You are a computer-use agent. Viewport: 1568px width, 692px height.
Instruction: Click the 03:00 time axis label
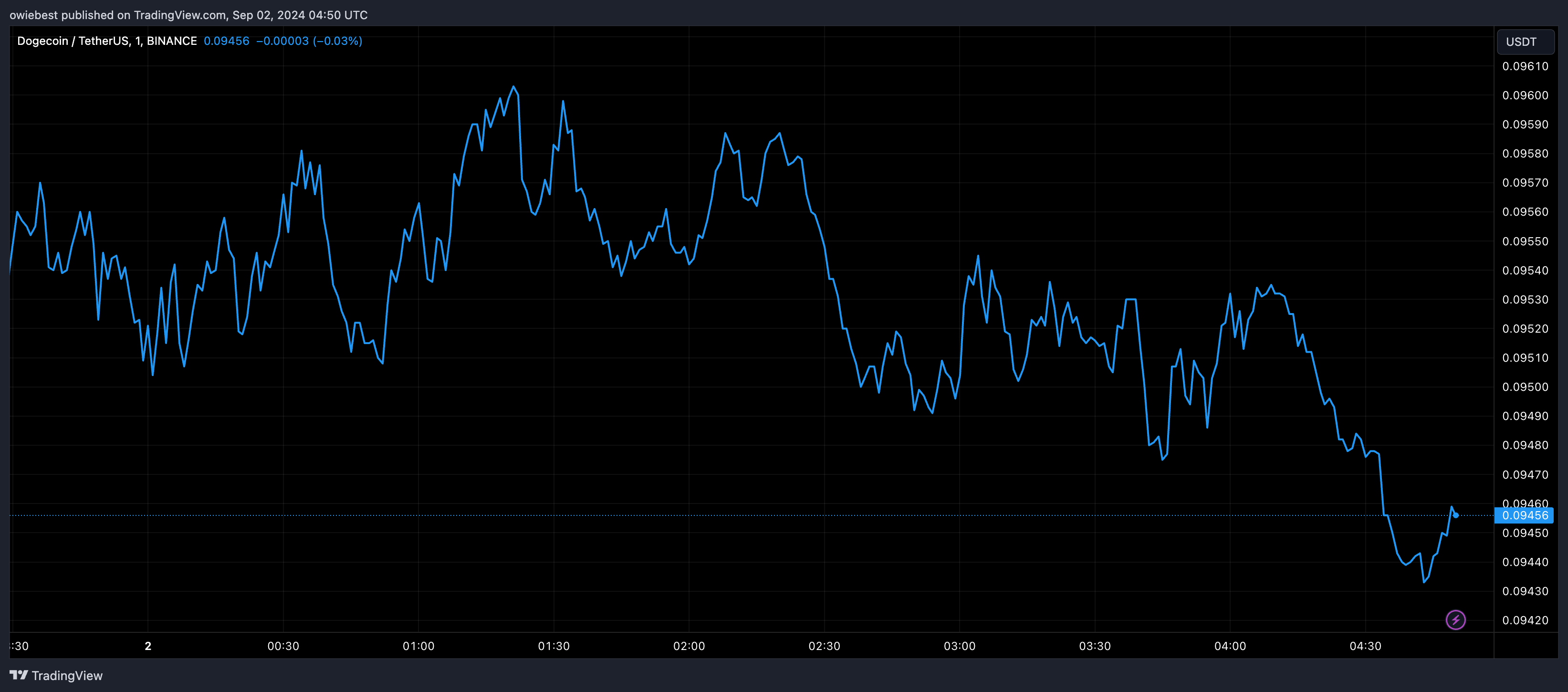pyautogui.click(x=959, y=646)
